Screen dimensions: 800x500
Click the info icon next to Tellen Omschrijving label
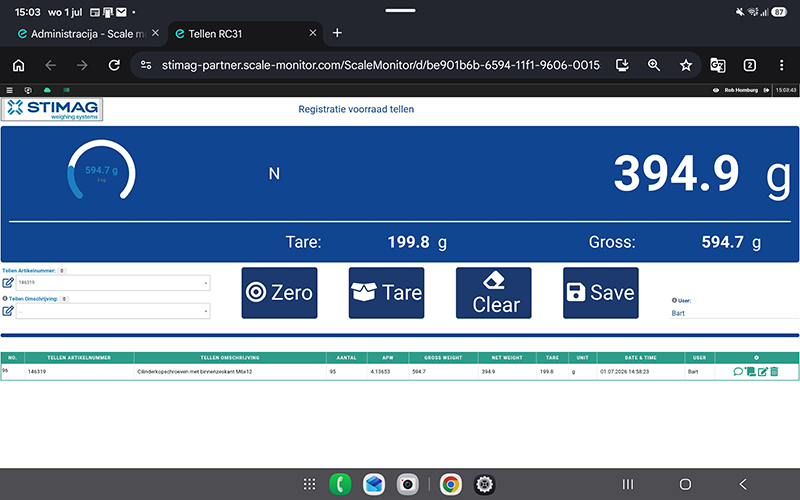point(5,299)
